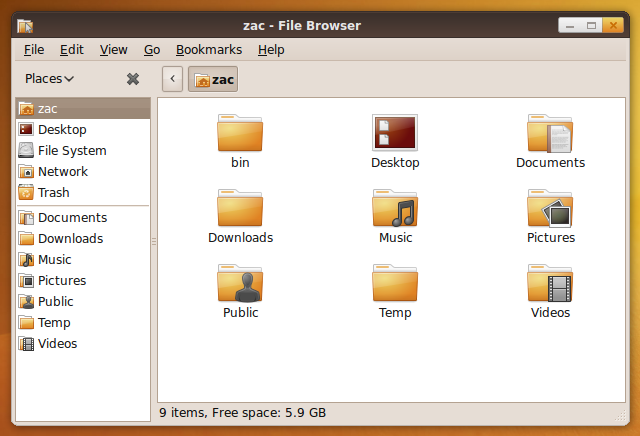Viewport: 640px width, 436px height.
Task: Open the Bookmarks menu
Action: (x=209, y=50)
